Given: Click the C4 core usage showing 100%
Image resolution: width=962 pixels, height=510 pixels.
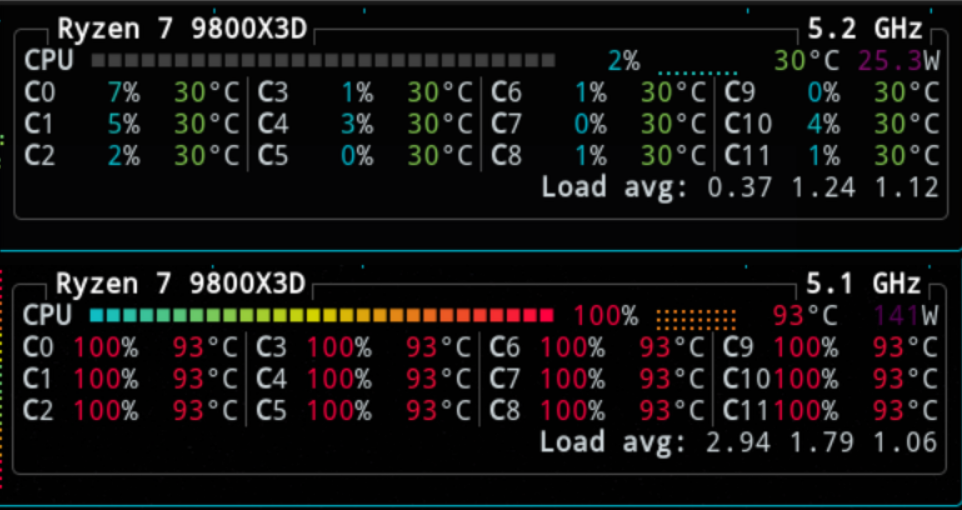Looking at the screenshot, I should click(340, 380).
